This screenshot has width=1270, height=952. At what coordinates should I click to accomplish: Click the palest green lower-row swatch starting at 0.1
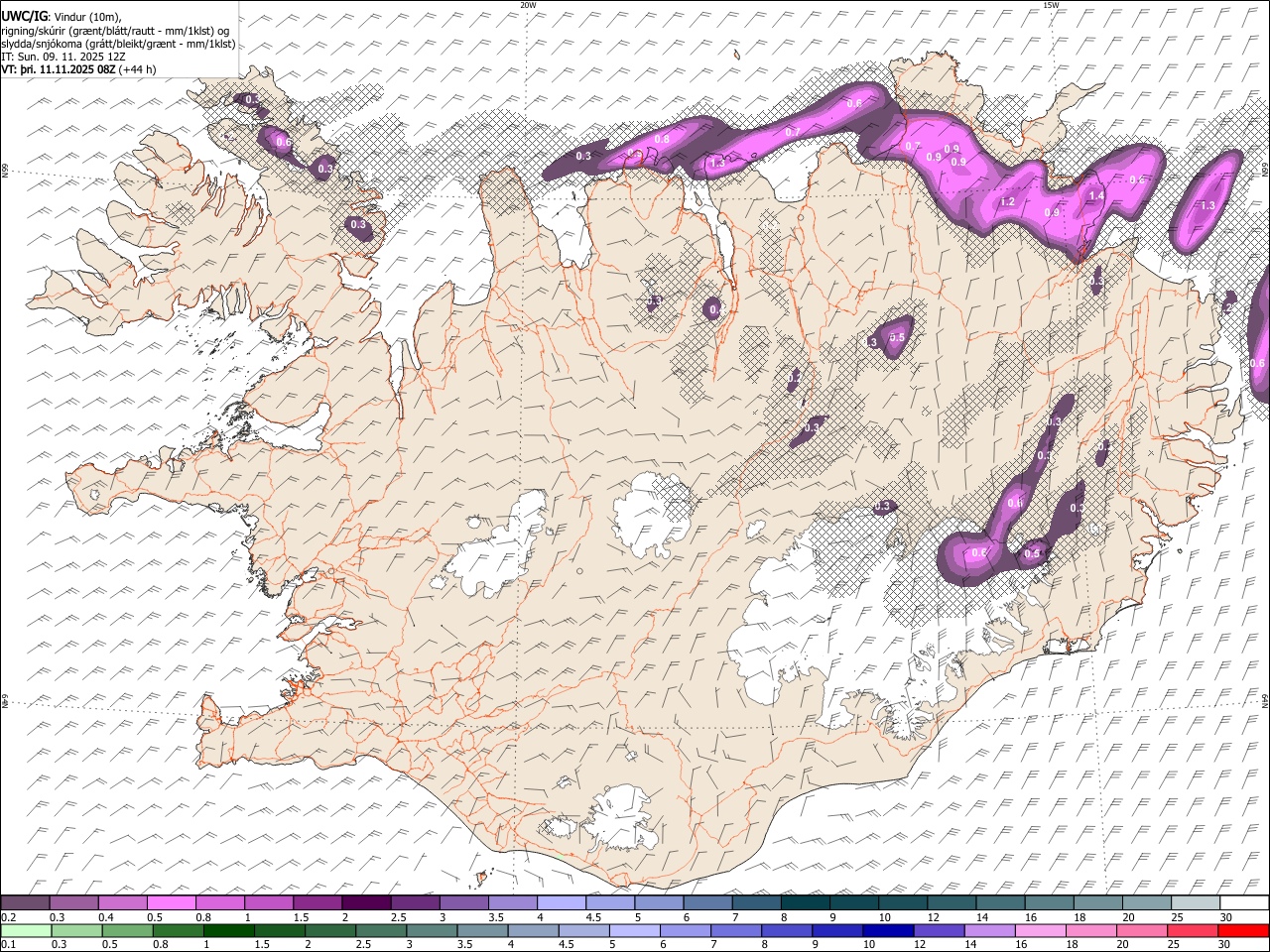(26, 930)
